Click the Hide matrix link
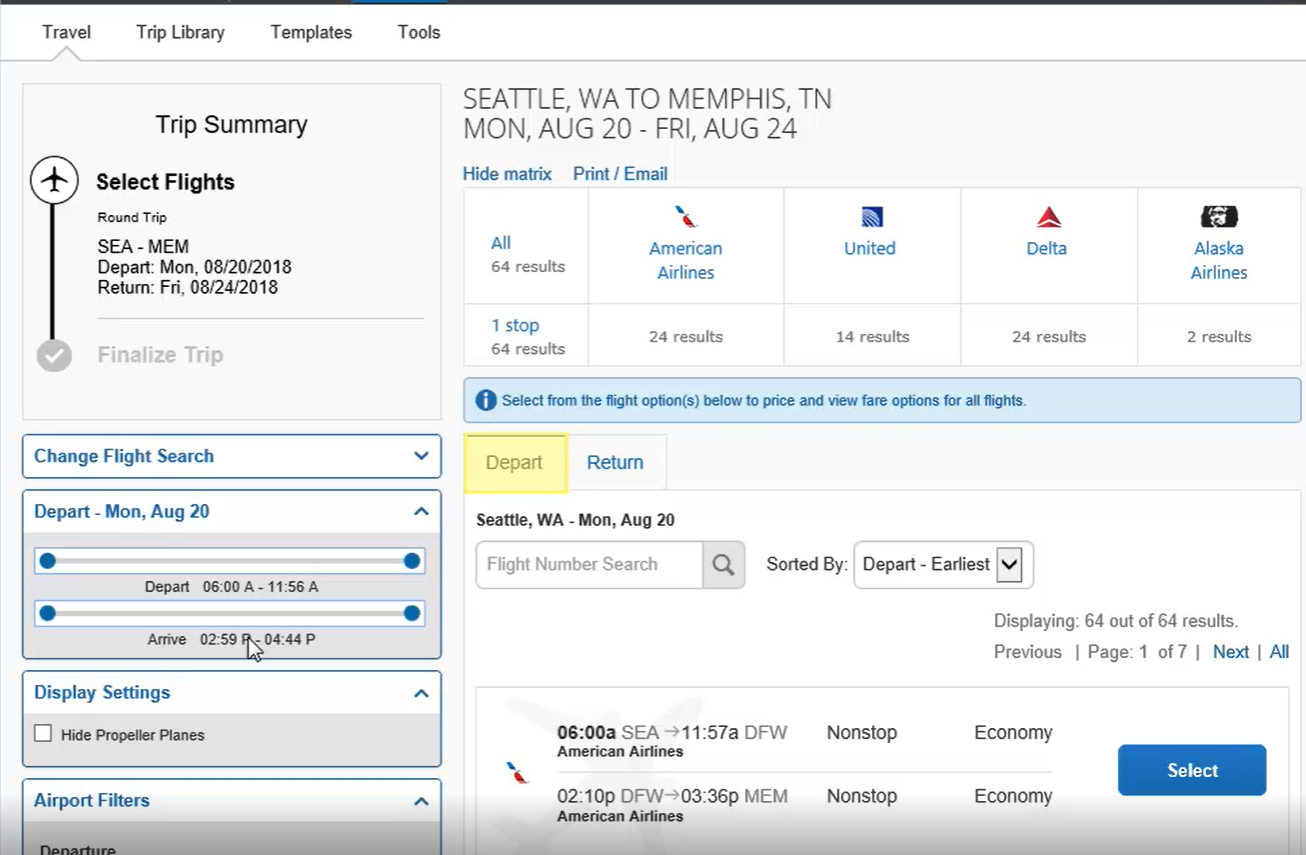The width and height of the screenshot is (1306, 855). click(507, 173)
